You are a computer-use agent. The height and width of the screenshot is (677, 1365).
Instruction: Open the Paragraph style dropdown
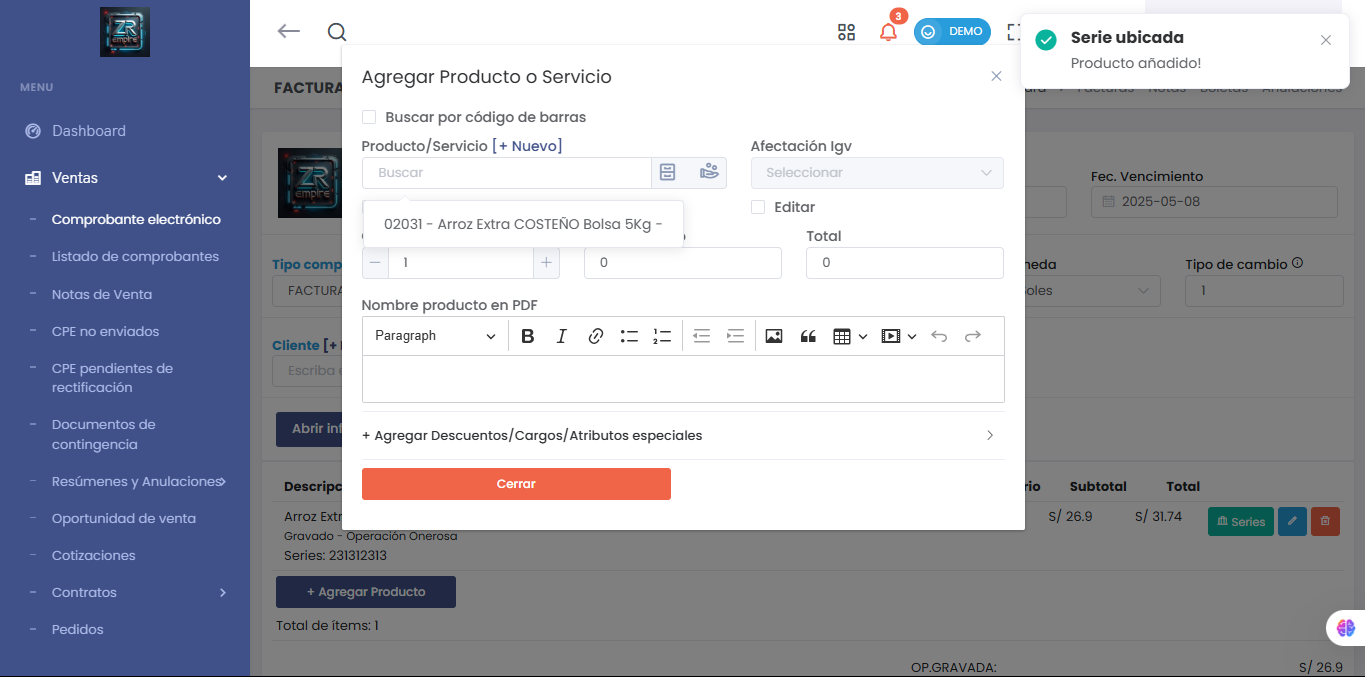coord(435,336)
